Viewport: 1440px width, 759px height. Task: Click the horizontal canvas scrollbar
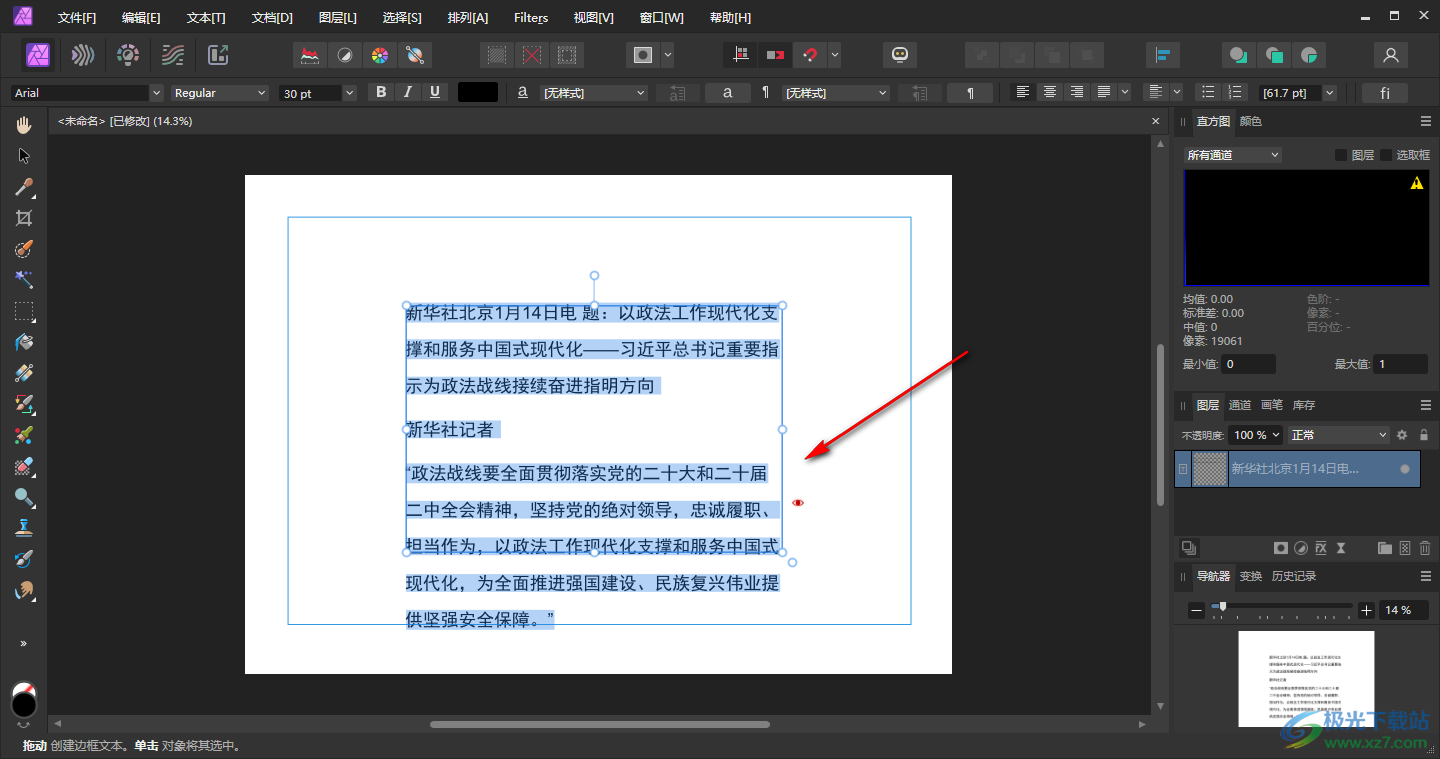[x=600, y=724]
